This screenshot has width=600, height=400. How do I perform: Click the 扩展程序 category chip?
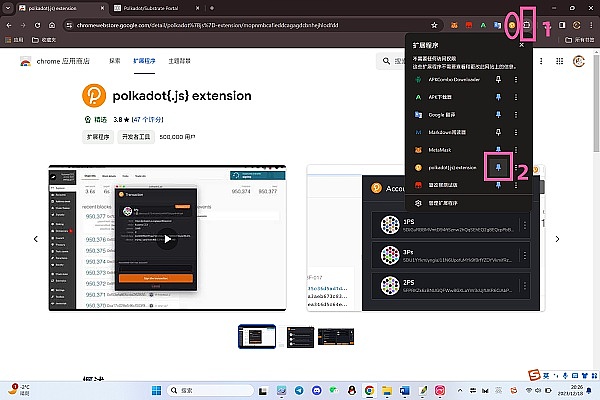(x=98, y=137)
